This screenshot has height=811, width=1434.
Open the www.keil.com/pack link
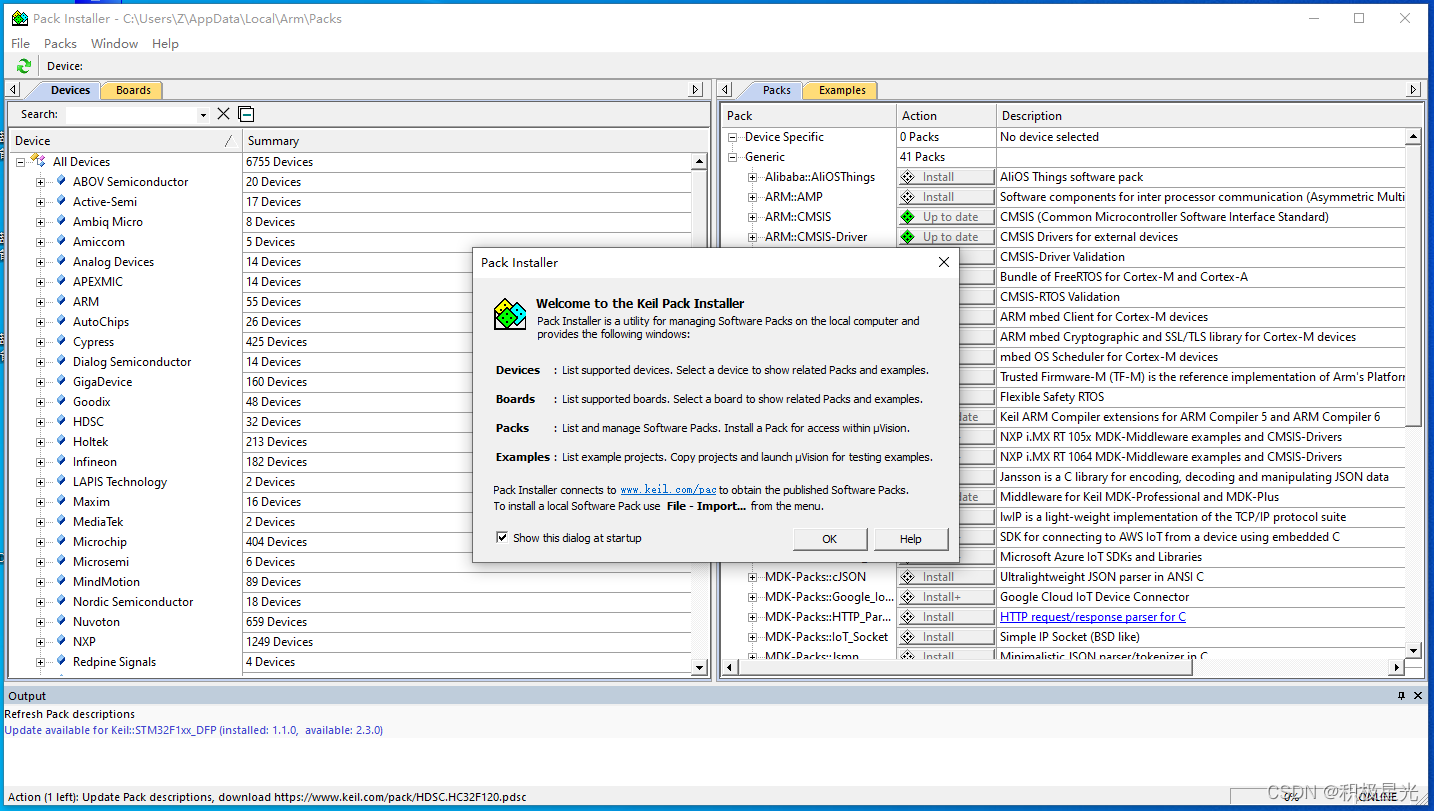tap(668, 490)
